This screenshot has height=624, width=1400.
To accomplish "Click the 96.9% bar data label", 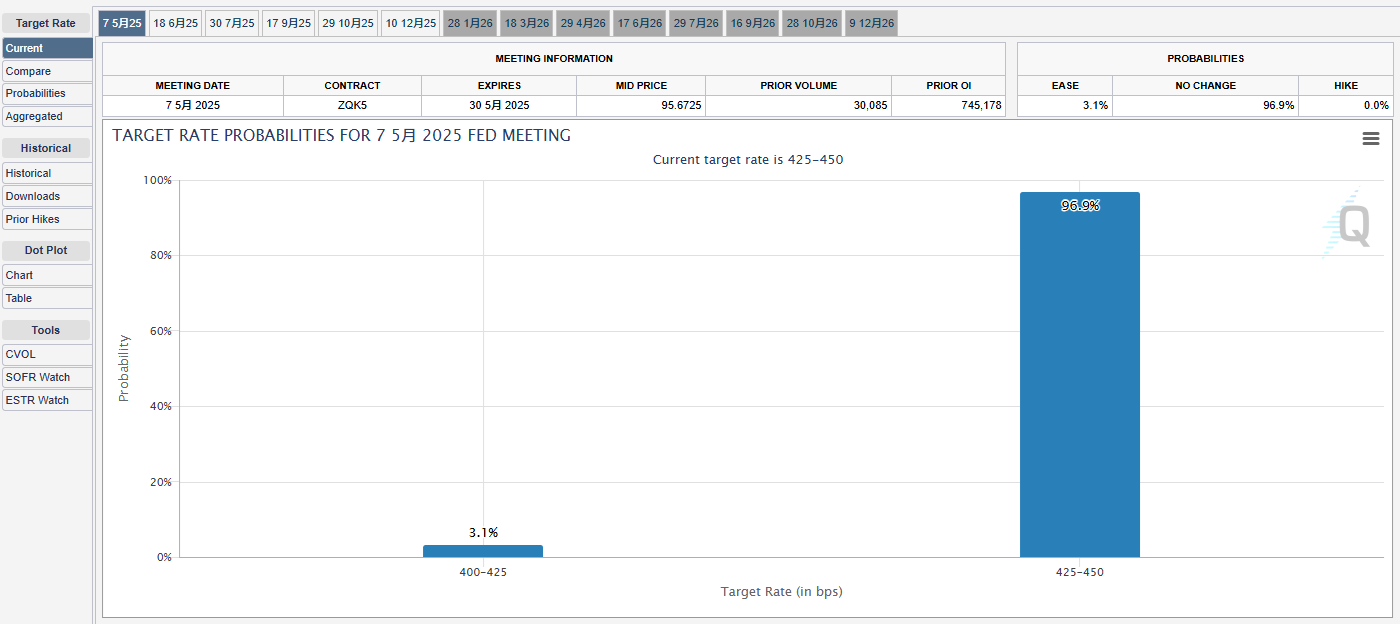I will [1080, 206].
